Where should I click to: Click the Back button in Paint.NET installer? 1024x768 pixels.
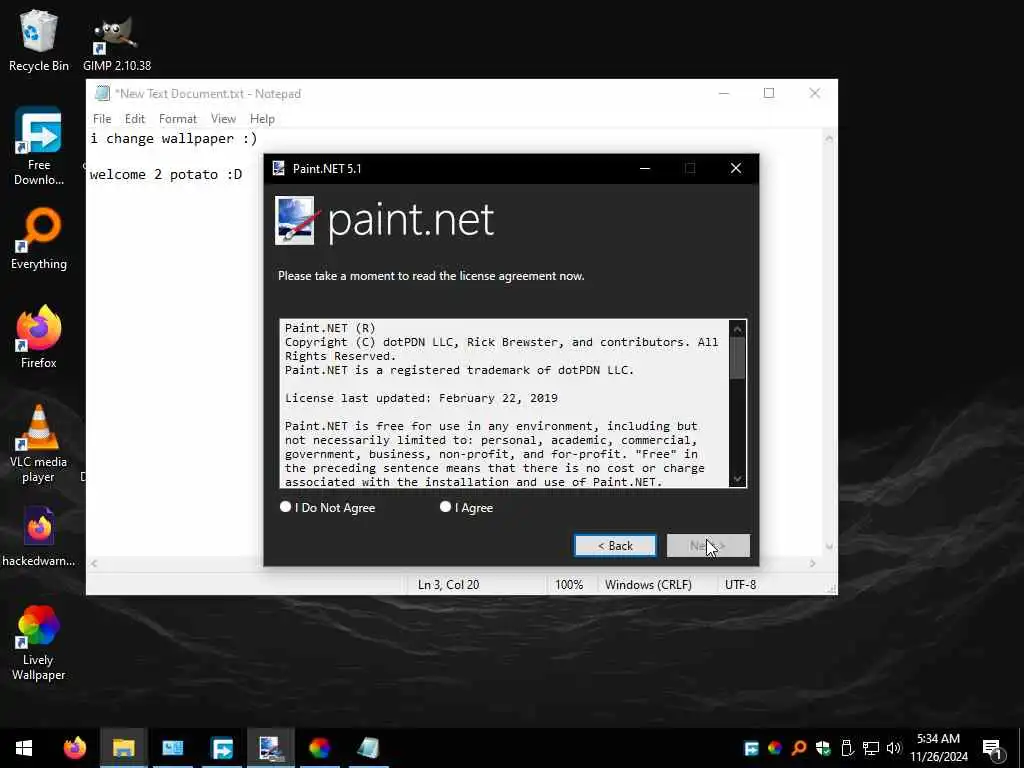[615, 545]
